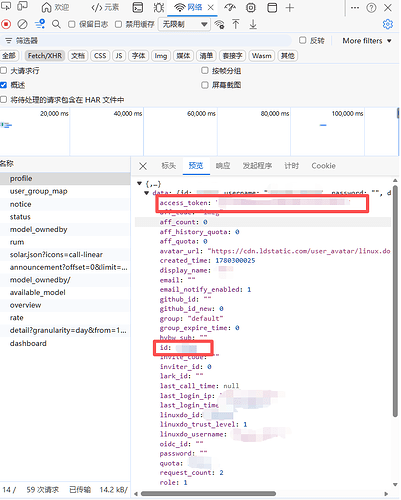Switch to the Cookie tab
401x500 pixels.
323,166
